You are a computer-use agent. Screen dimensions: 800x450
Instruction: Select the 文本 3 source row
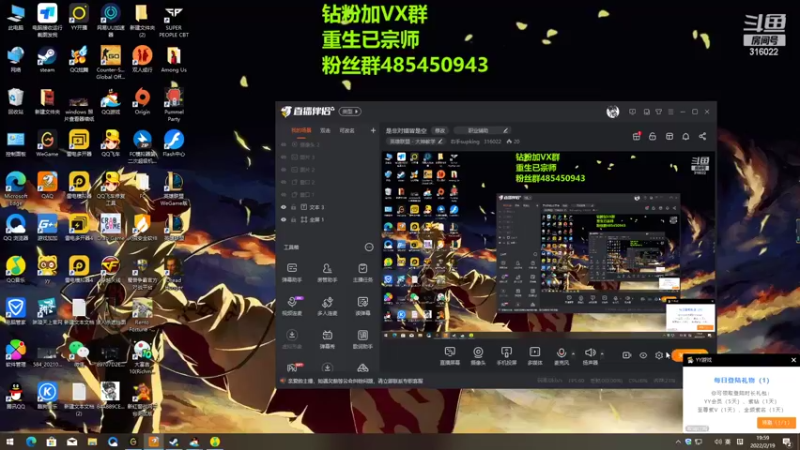(329, 207)
